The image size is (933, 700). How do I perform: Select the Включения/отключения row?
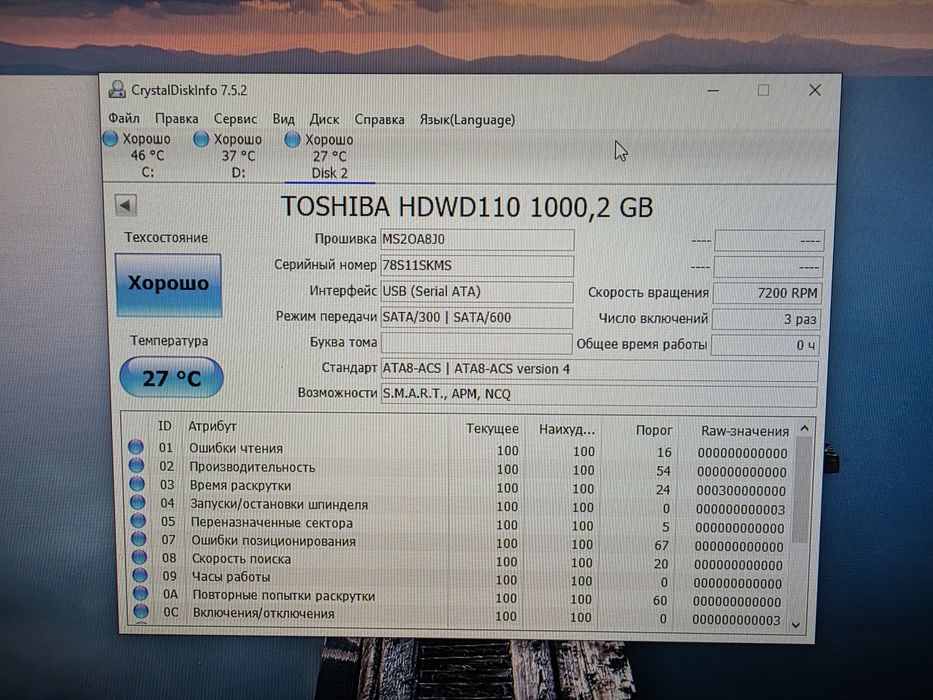pyautogui.click(x=457, y=615)
